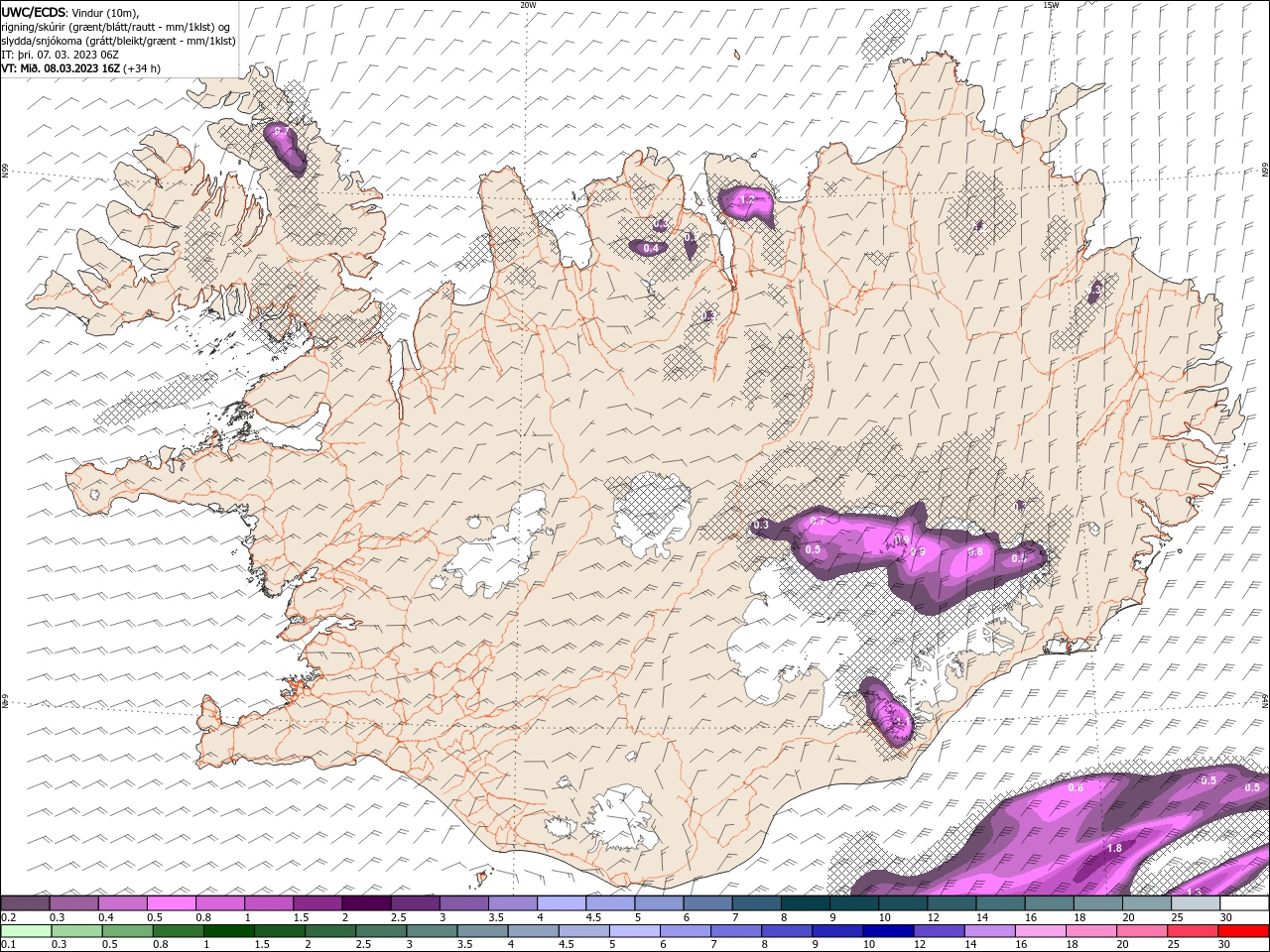Click the '0.3' value at the central band's west end

pyautogui.click(x=761, y=525)
